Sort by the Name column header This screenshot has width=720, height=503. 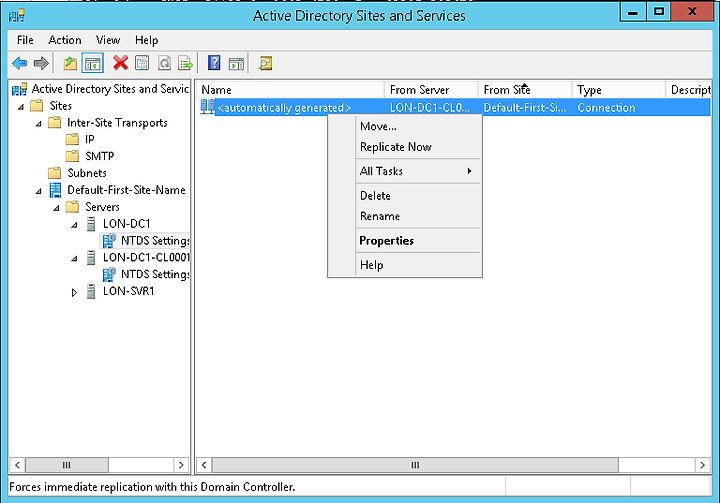[x=290, y=90]
